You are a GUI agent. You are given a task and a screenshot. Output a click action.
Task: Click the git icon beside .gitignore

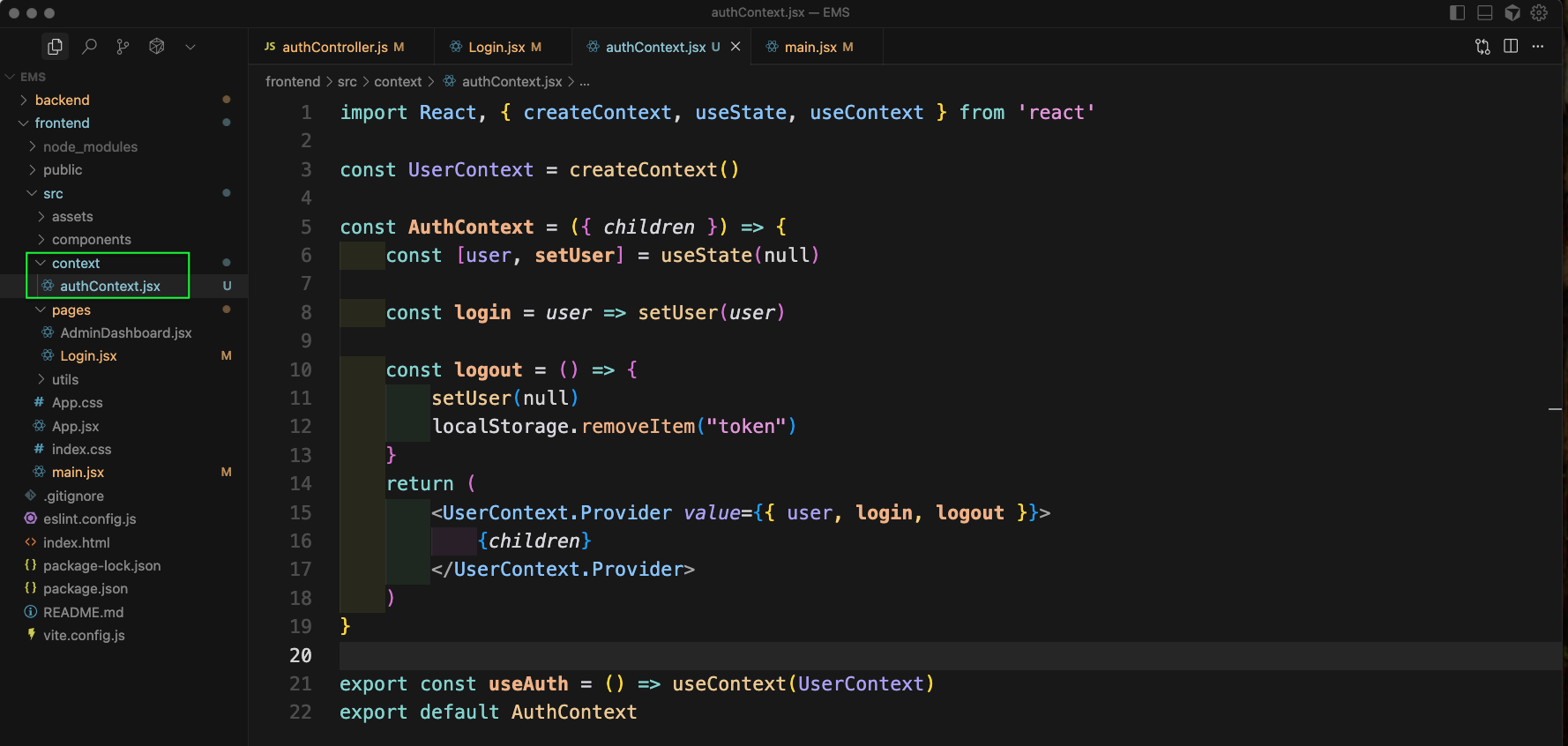[x=31, y=496]
